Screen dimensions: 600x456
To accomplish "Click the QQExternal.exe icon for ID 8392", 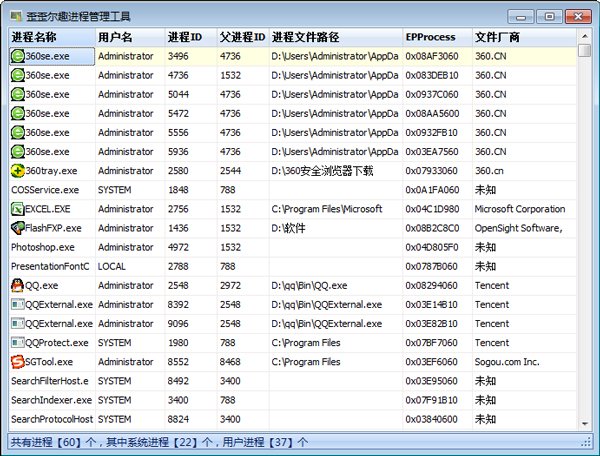I will [18, 305].
